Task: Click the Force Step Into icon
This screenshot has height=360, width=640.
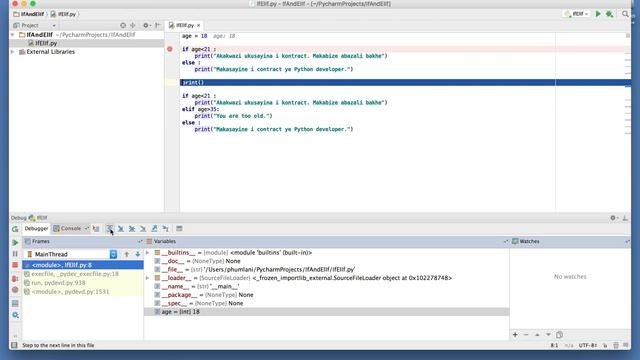Action: (143, 229)
